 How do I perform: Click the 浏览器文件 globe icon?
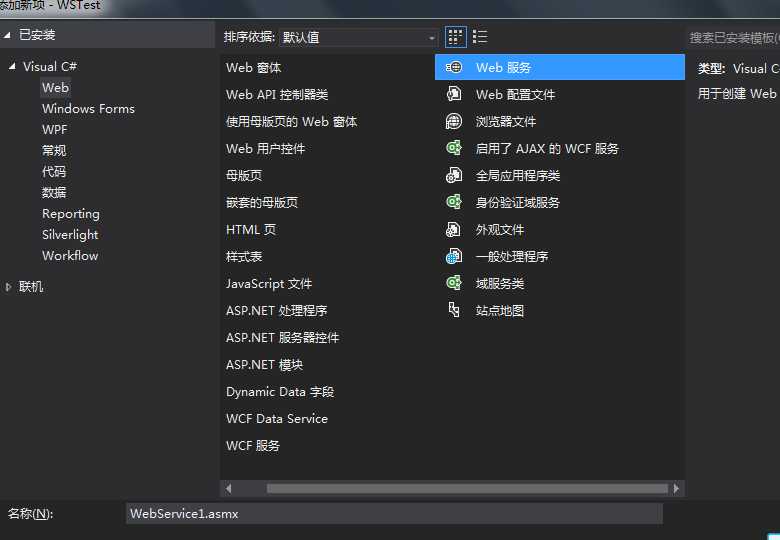coord(454,121)
